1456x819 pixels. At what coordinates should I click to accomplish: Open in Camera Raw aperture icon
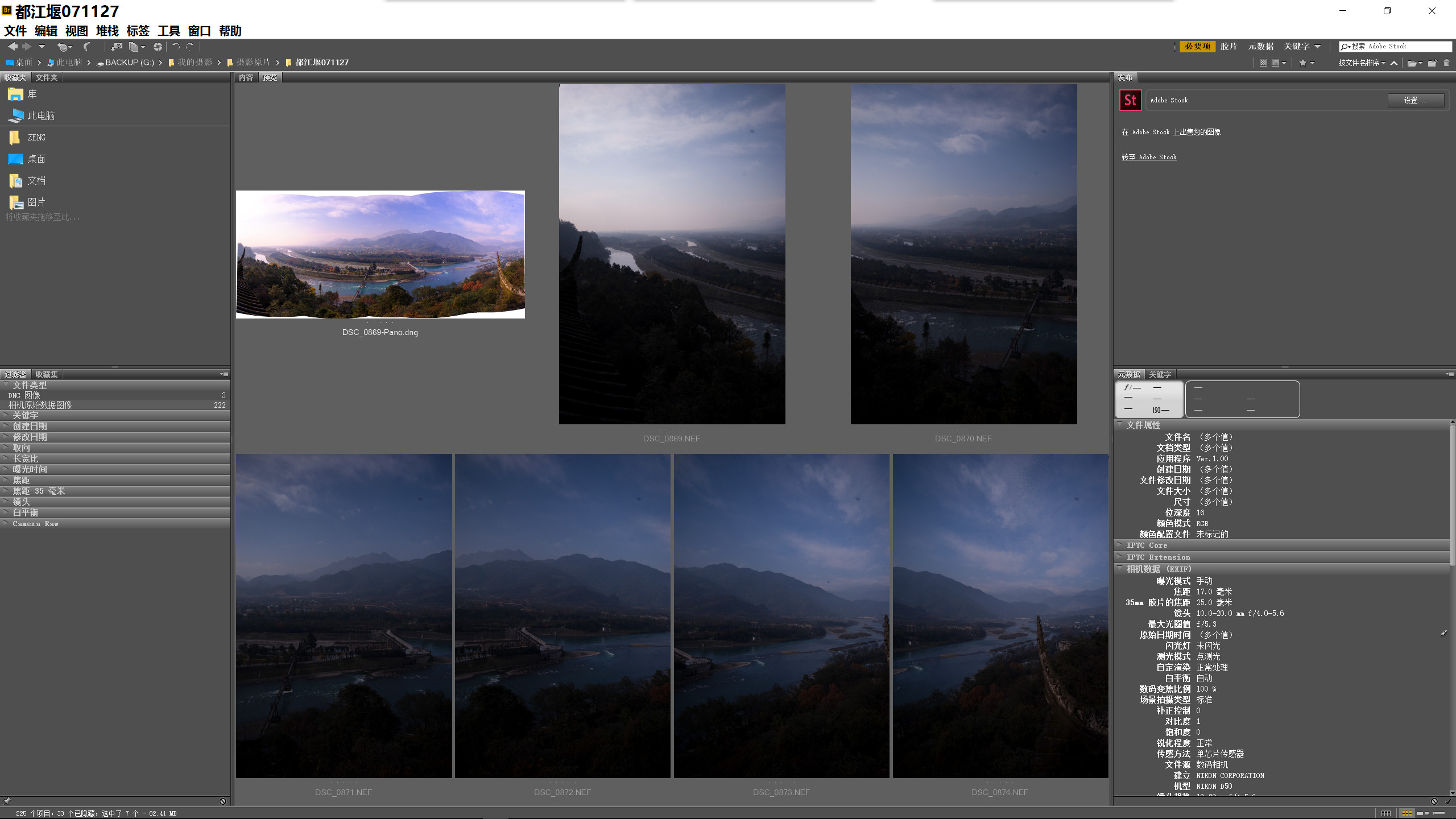[158, 47]
